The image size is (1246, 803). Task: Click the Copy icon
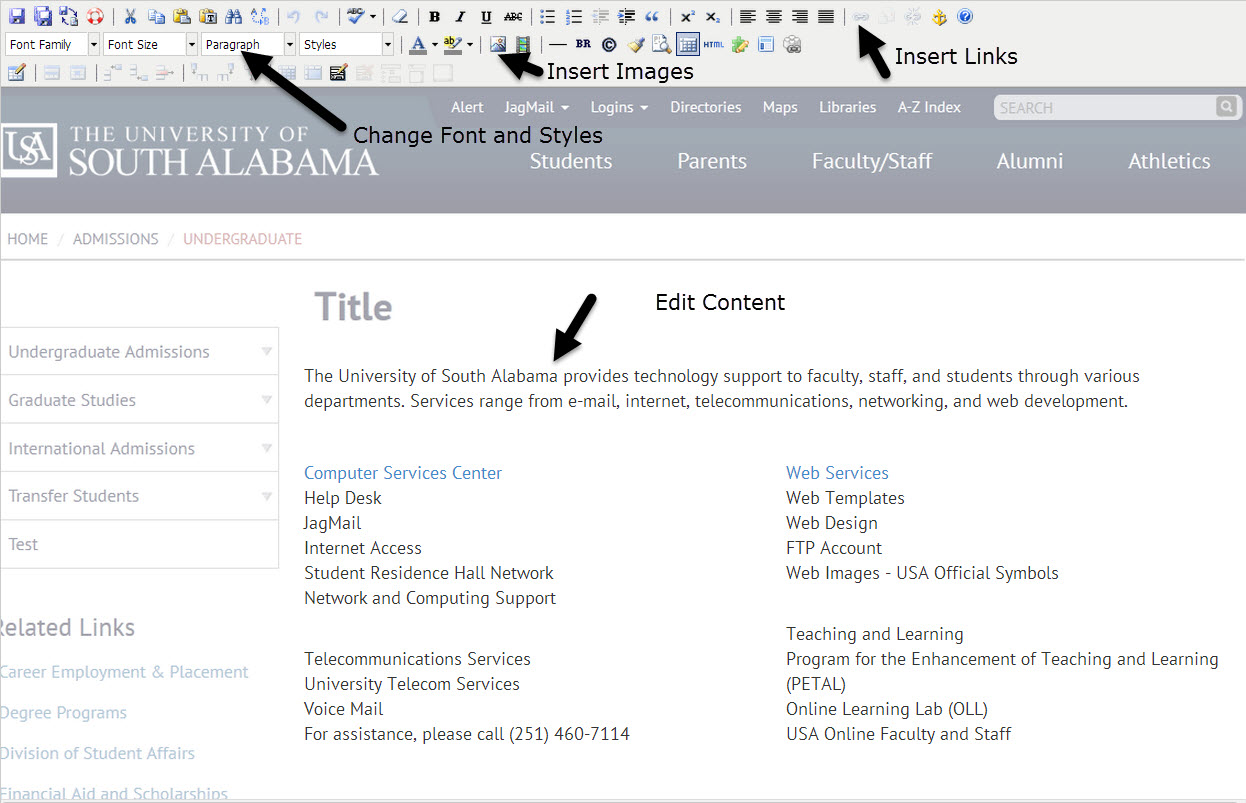[156, 16]
